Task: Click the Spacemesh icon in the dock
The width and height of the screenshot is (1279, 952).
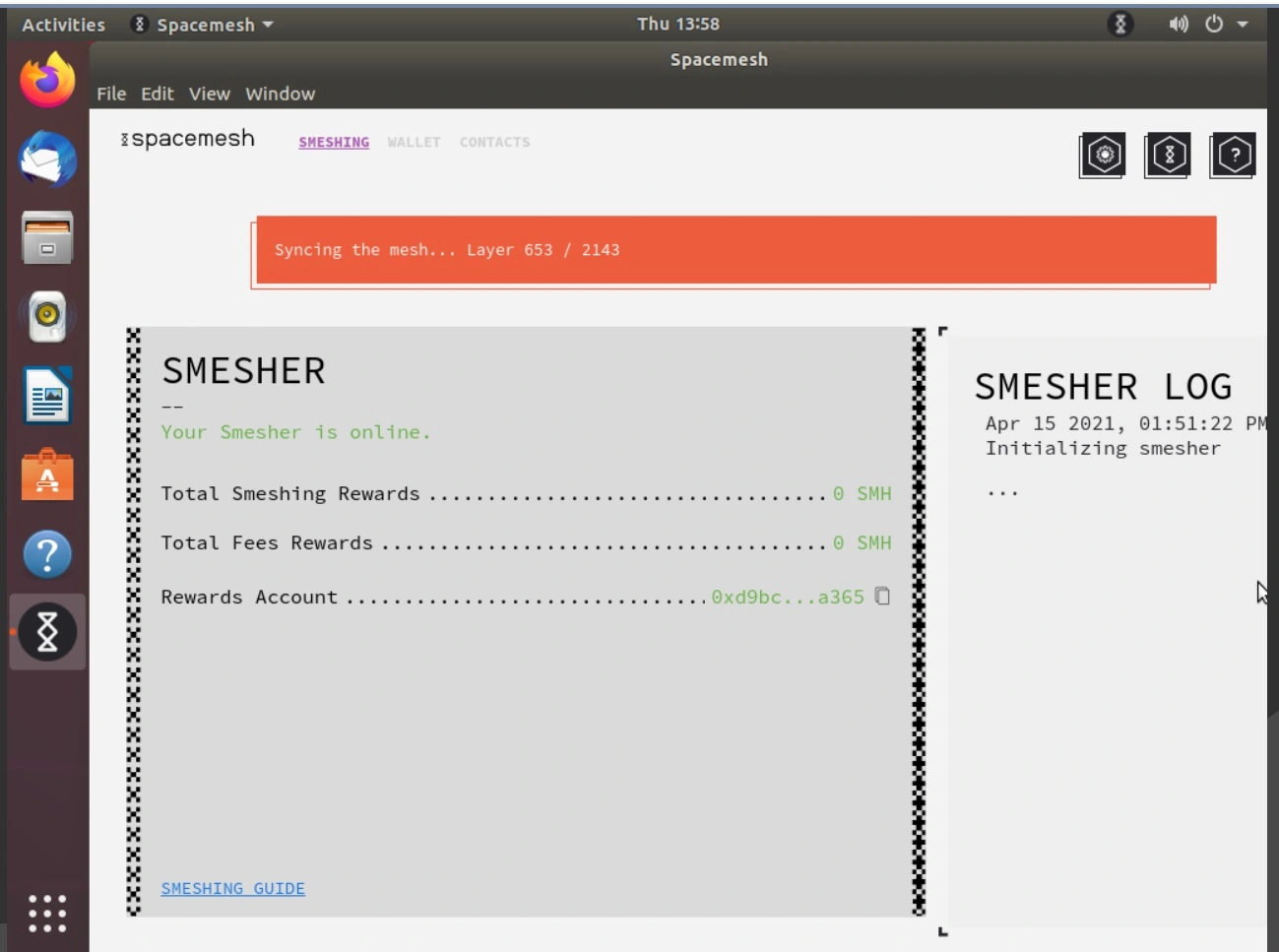Action: coord(47,632)
